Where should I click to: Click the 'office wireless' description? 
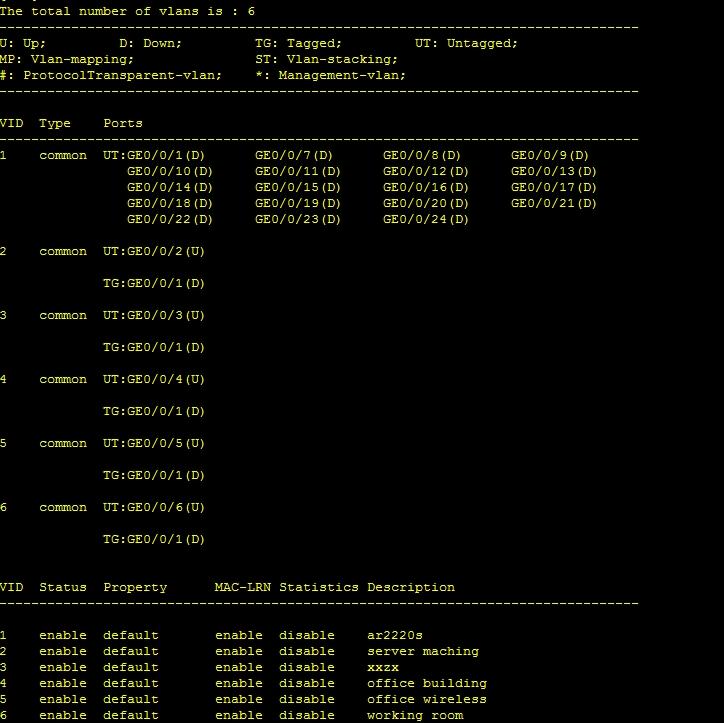point(427,699)
